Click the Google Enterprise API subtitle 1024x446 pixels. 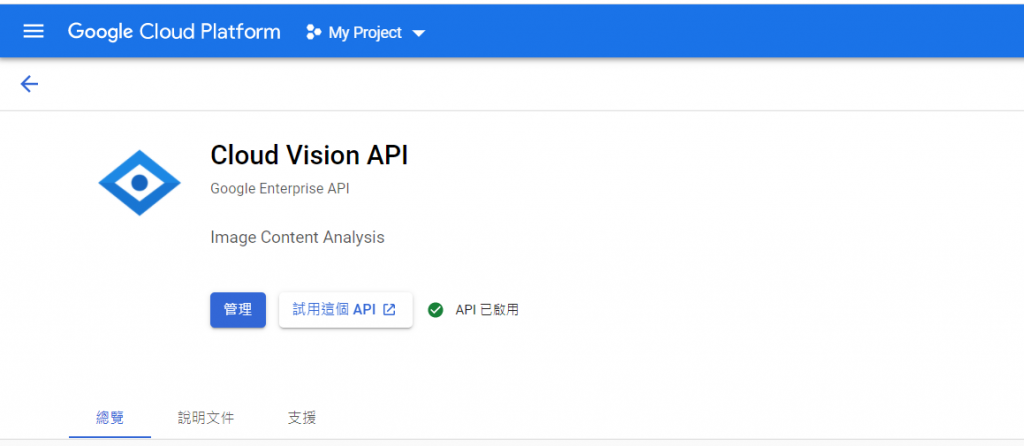280,189
